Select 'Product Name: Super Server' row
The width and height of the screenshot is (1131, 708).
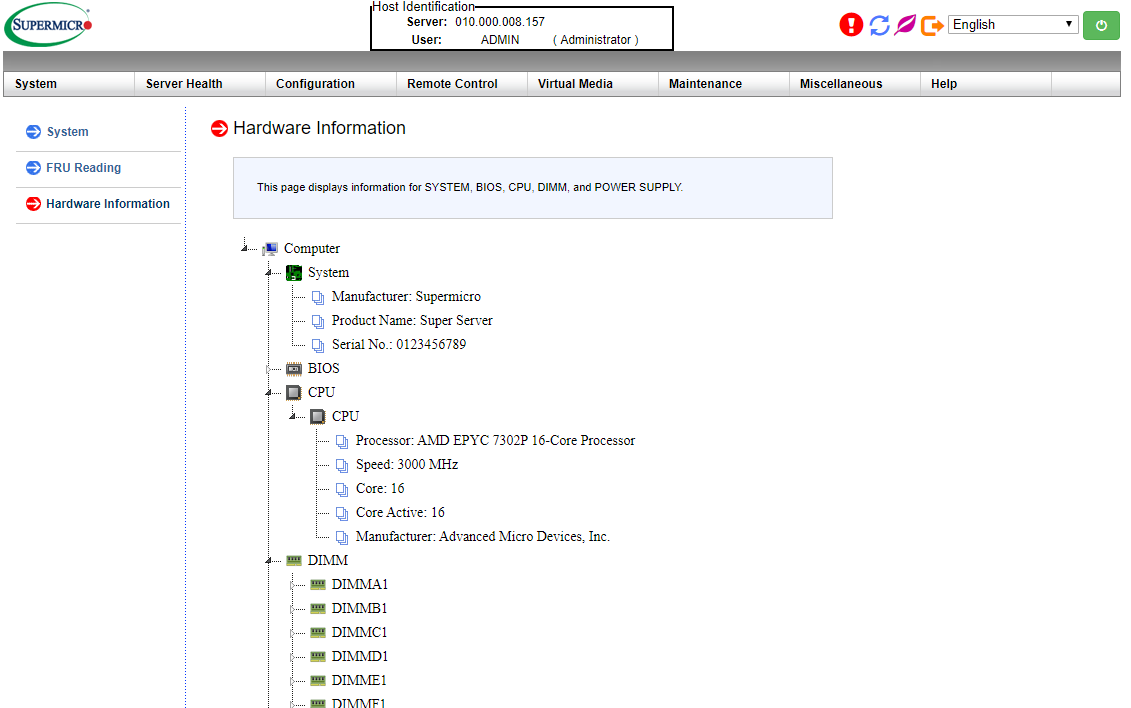click(x=412, y=320)
